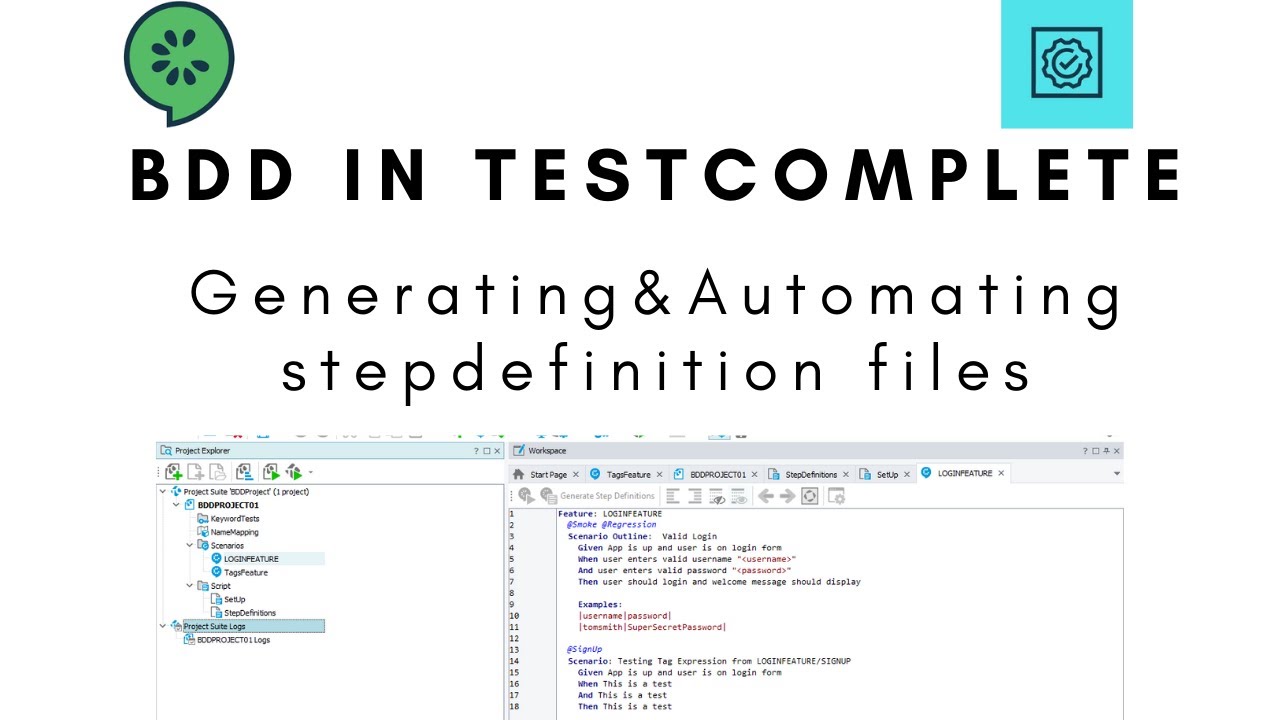Switch to the BDDPROJECT01 tab

718,474
